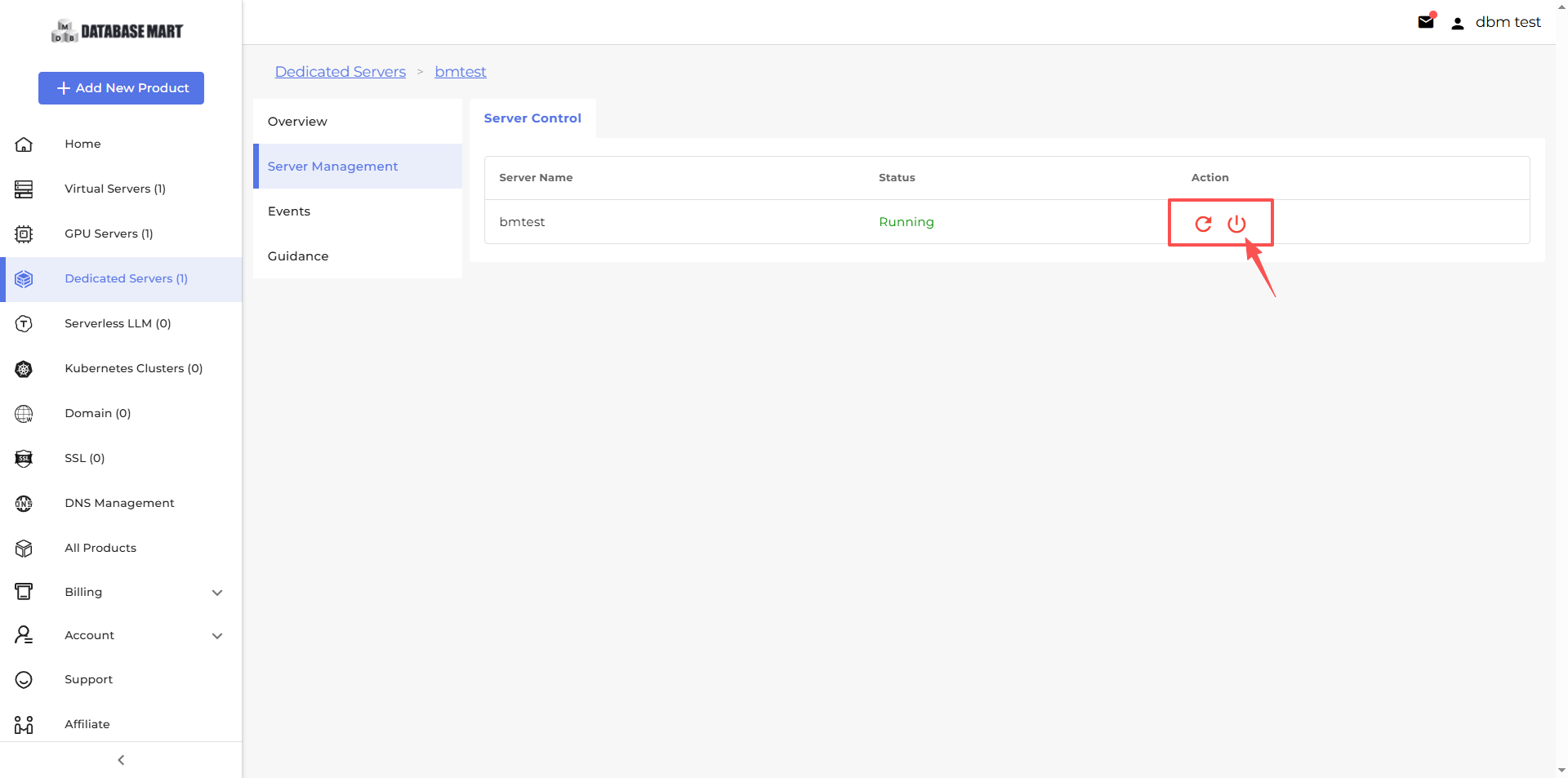This screenshot has height=778, width=1568.
Task: Switch to the Server Control tab
Action: click(532, 118)
